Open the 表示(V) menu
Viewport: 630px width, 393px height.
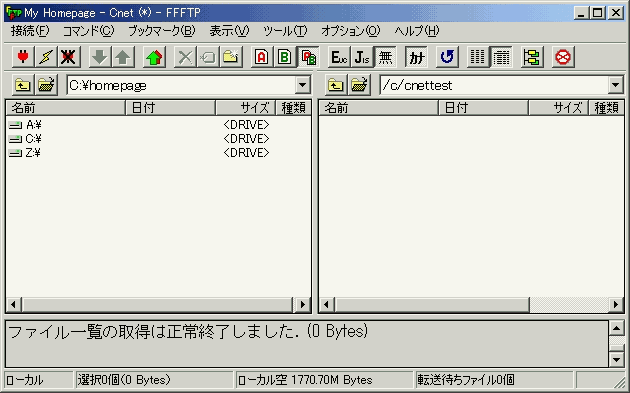(229, 31)
